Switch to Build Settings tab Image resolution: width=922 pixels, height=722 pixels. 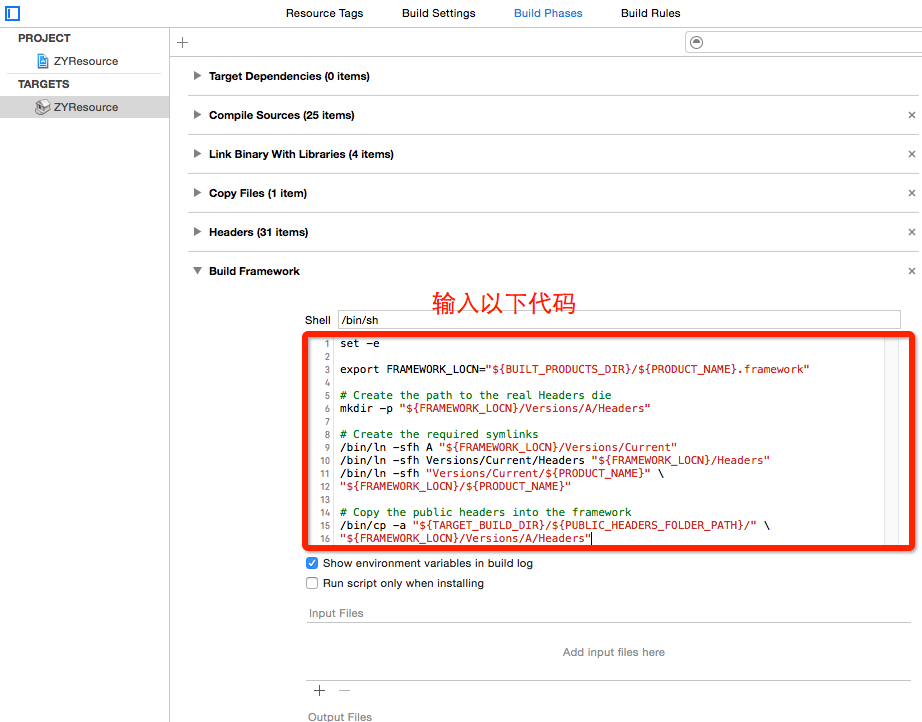439,13
